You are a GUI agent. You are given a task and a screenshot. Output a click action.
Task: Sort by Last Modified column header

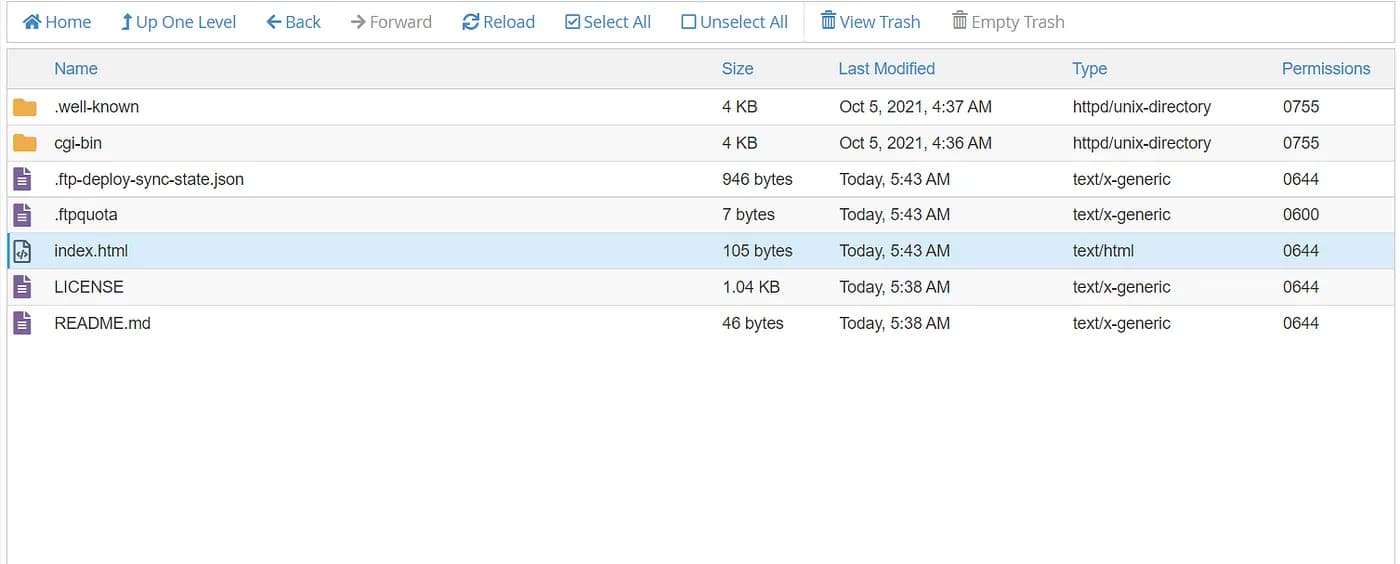[x=886, y=69]
